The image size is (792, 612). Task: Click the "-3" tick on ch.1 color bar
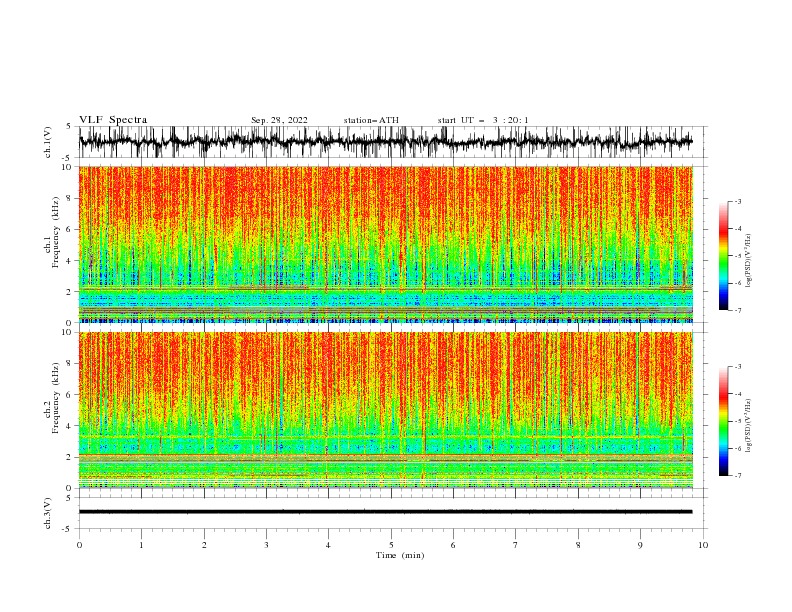[x=737, y=201]
